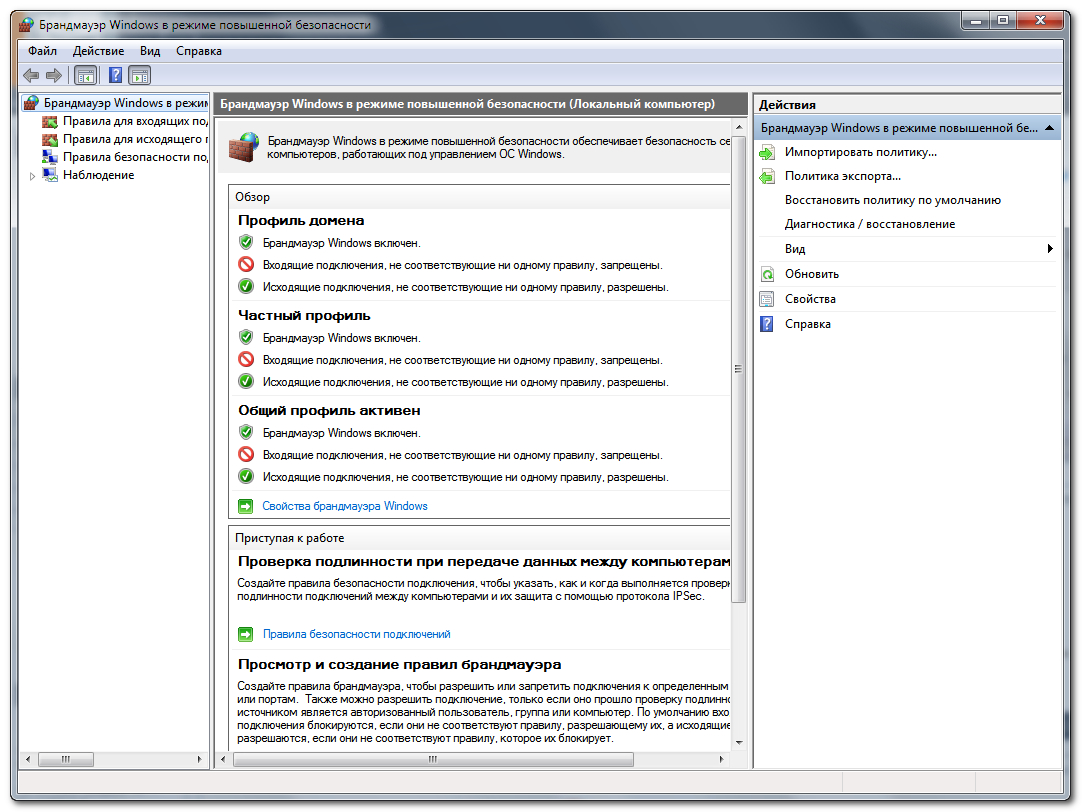This screenshot has width=1082, height=812.
Task: Click center pane vertical scrollbar up arrow
Action: click(x=739, y=128)
